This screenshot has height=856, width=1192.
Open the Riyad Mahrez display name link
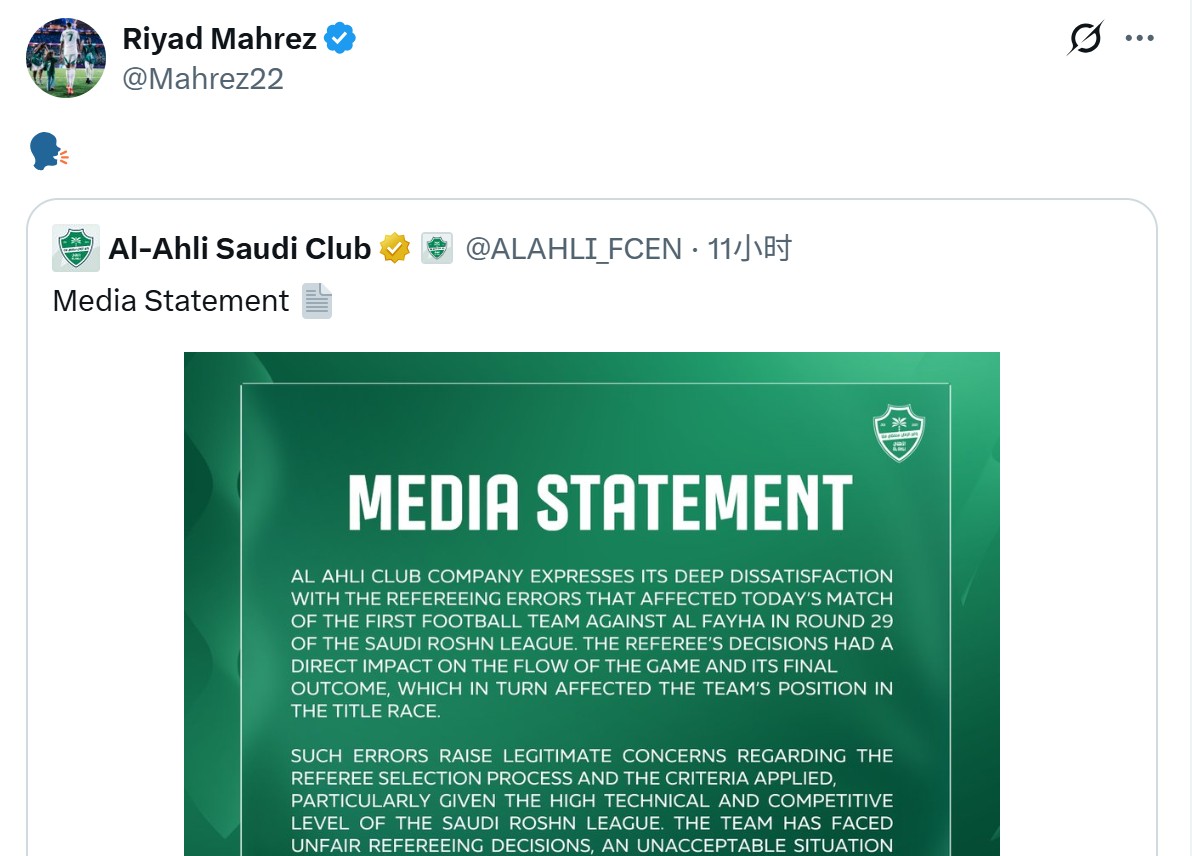[219, 39]
